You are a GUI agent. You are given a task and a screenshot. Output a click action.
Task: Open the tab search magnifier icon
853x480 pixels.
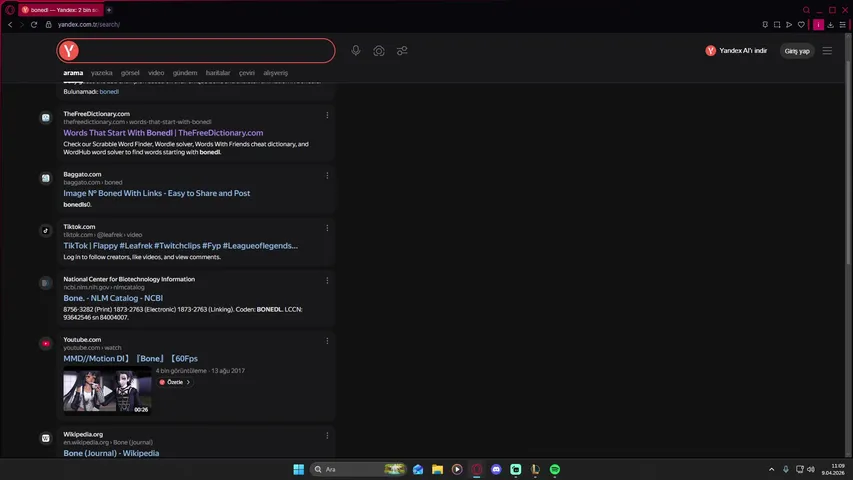pos(806,10)
